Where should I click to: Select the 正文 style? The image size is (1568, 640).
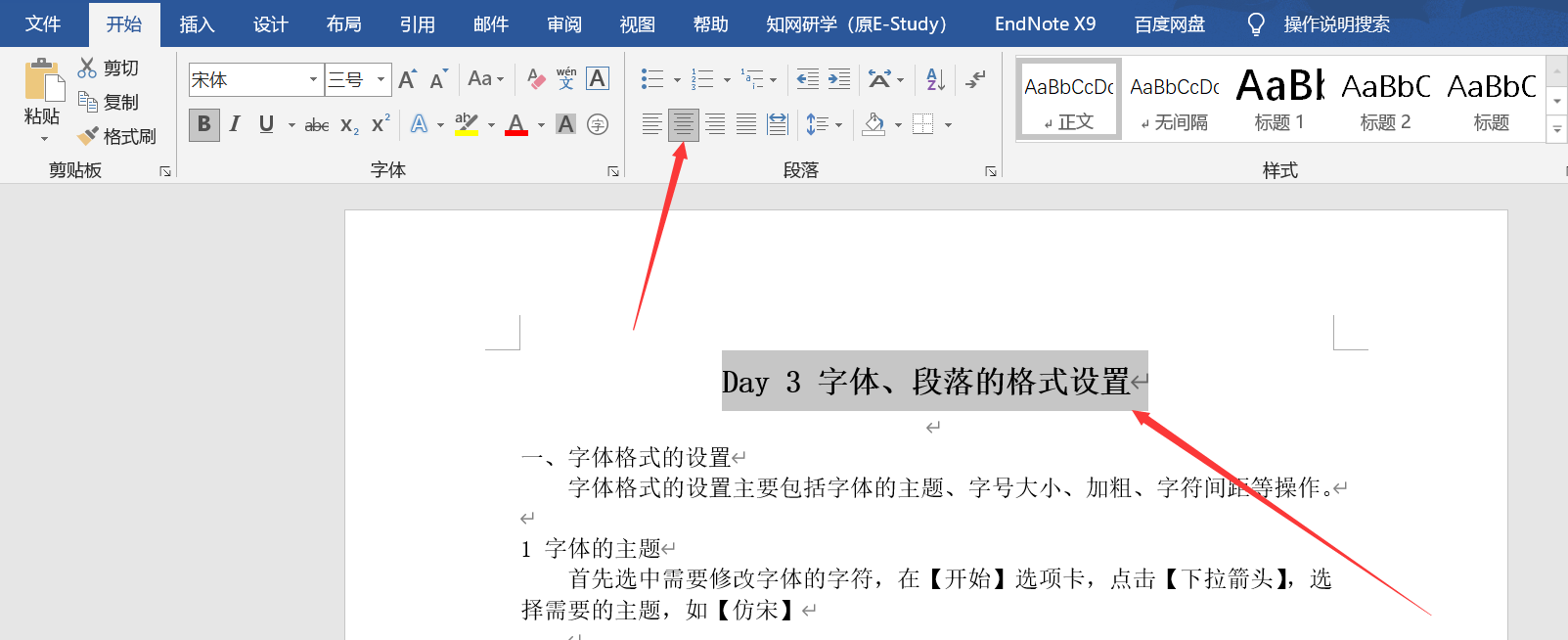tap(1069, 99)
